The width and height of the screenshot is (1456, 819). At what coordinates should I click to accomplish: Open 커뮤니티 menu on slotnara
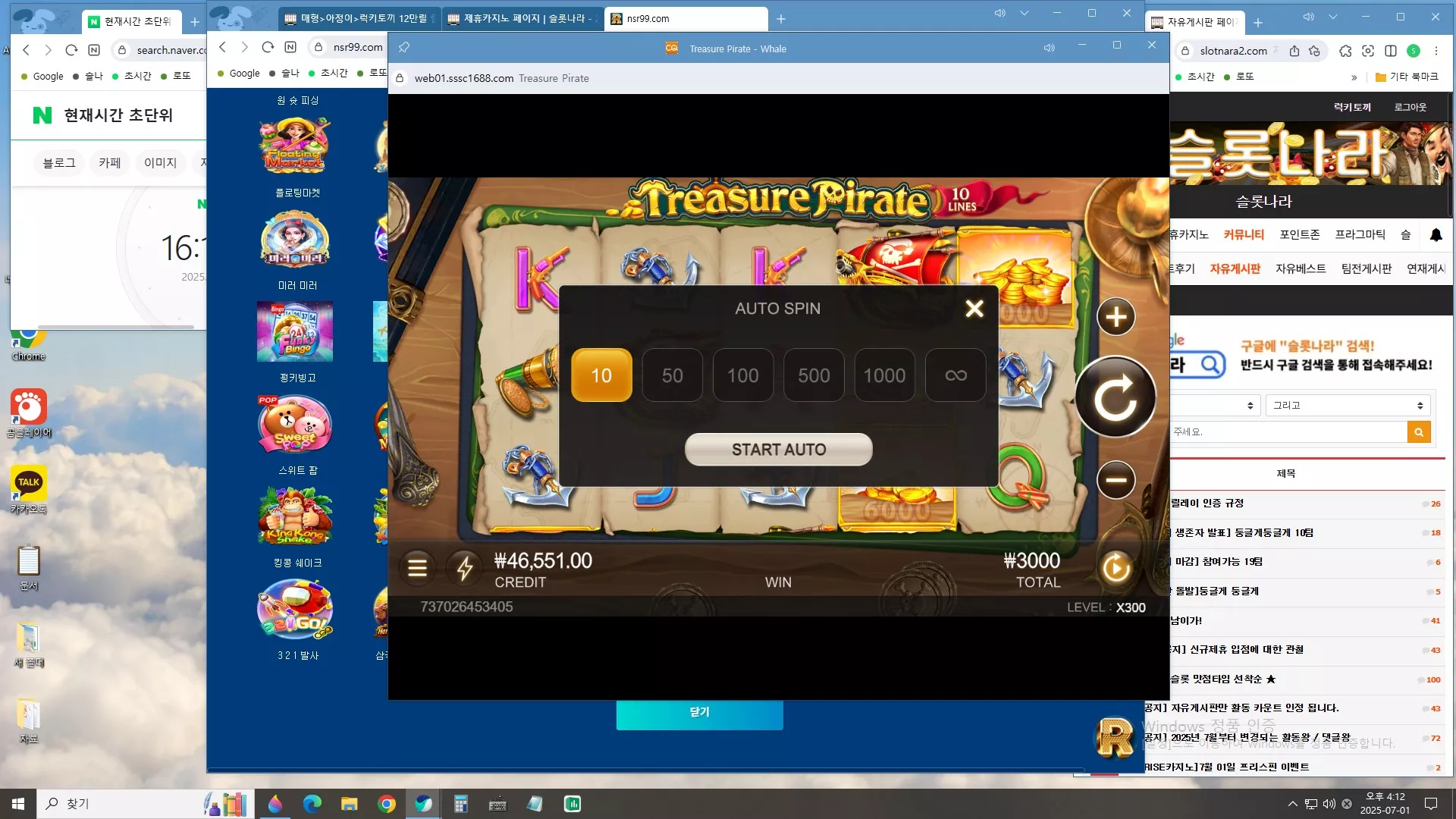(1244, 235)
